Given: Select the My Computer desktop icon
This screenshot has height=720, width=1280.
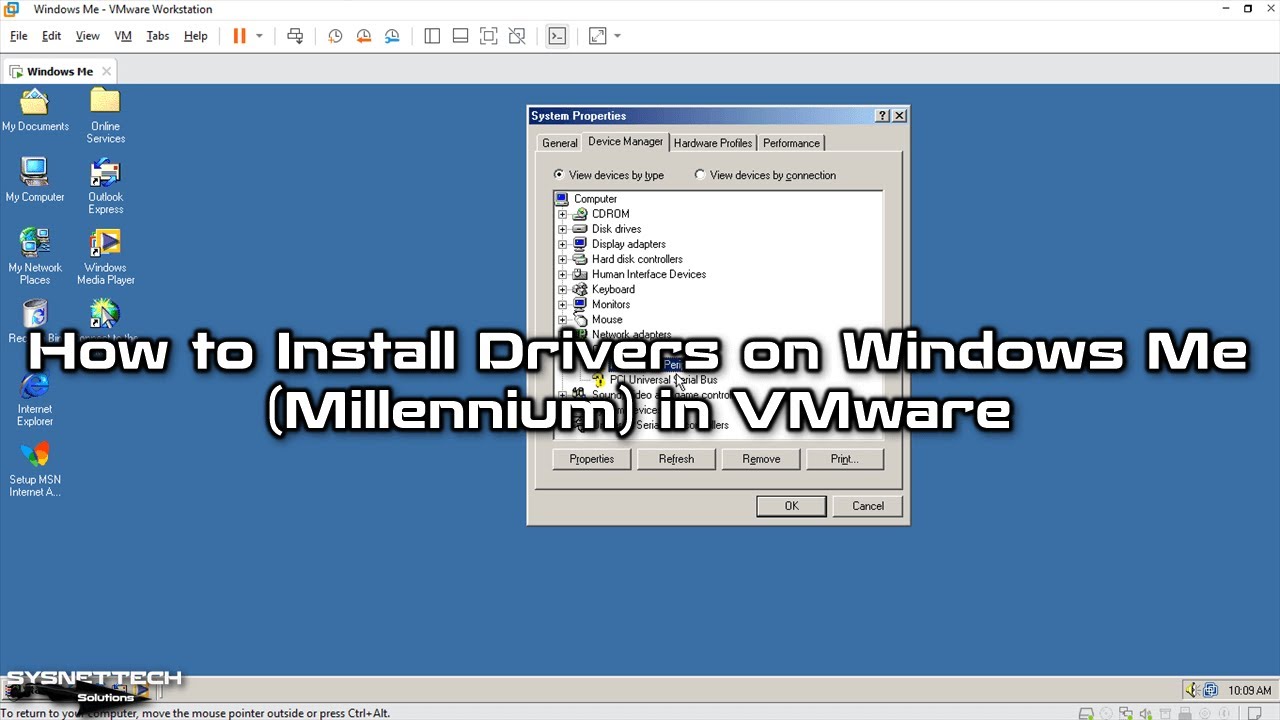Looking at the screenshot, I should pyautogui.click(x=35, y=180).
